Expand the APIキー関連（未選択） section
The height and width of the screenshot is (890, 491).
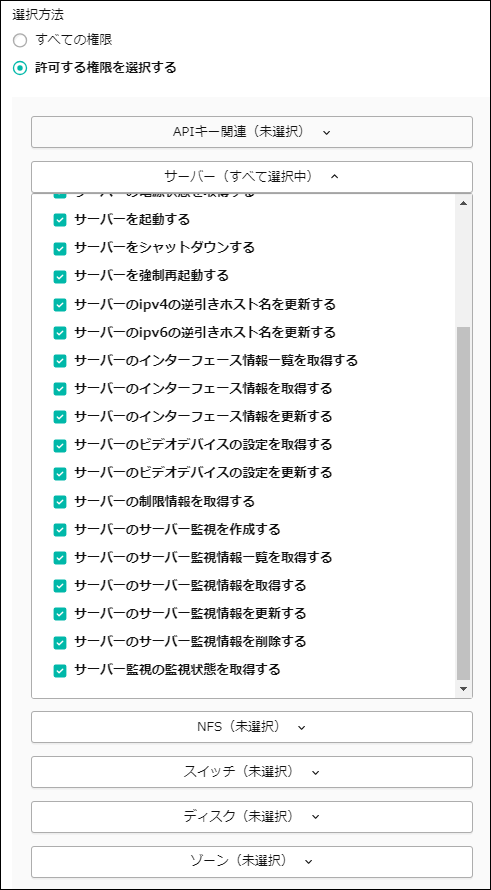(x=251, y=132)
